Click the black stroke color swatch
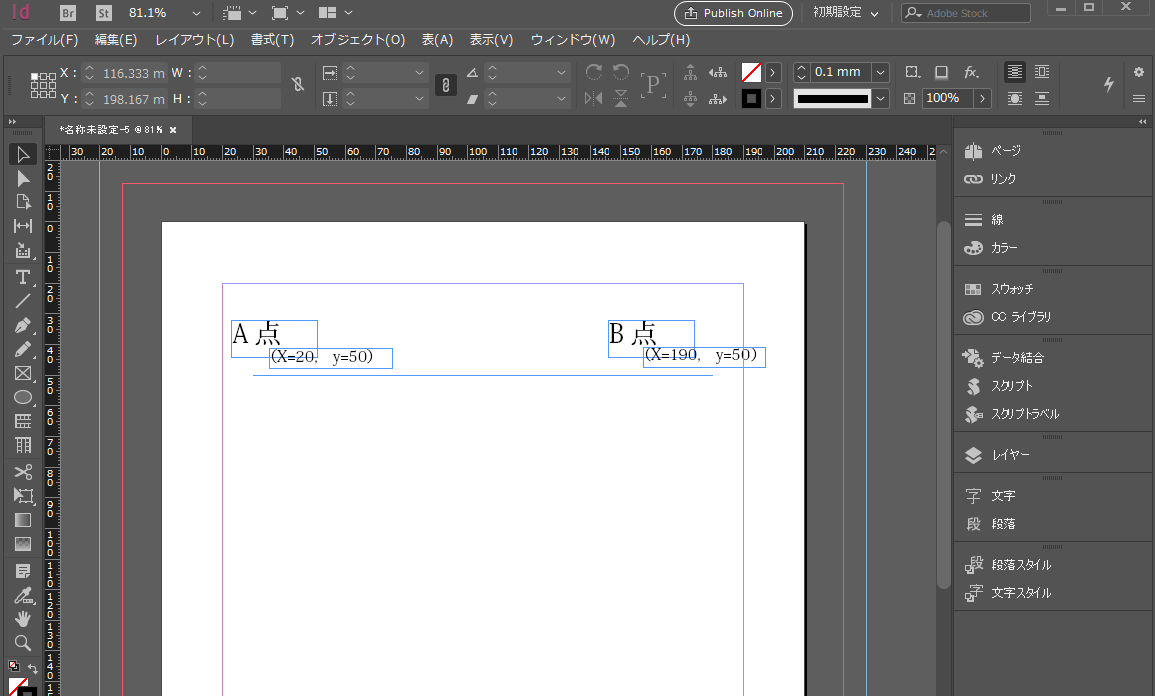 tap(751, 98)
